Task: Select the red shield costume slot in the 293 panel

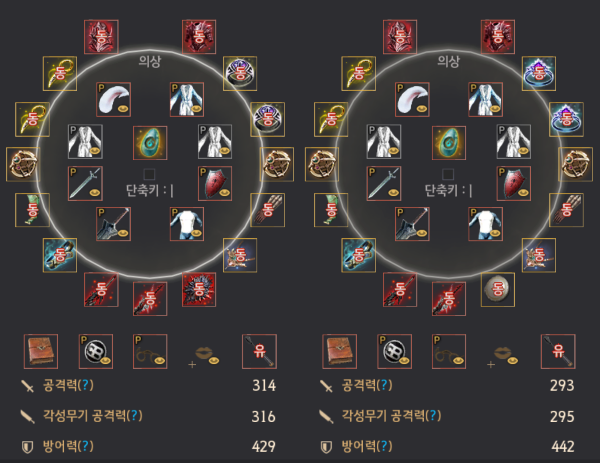Action: tap(514, 183)
